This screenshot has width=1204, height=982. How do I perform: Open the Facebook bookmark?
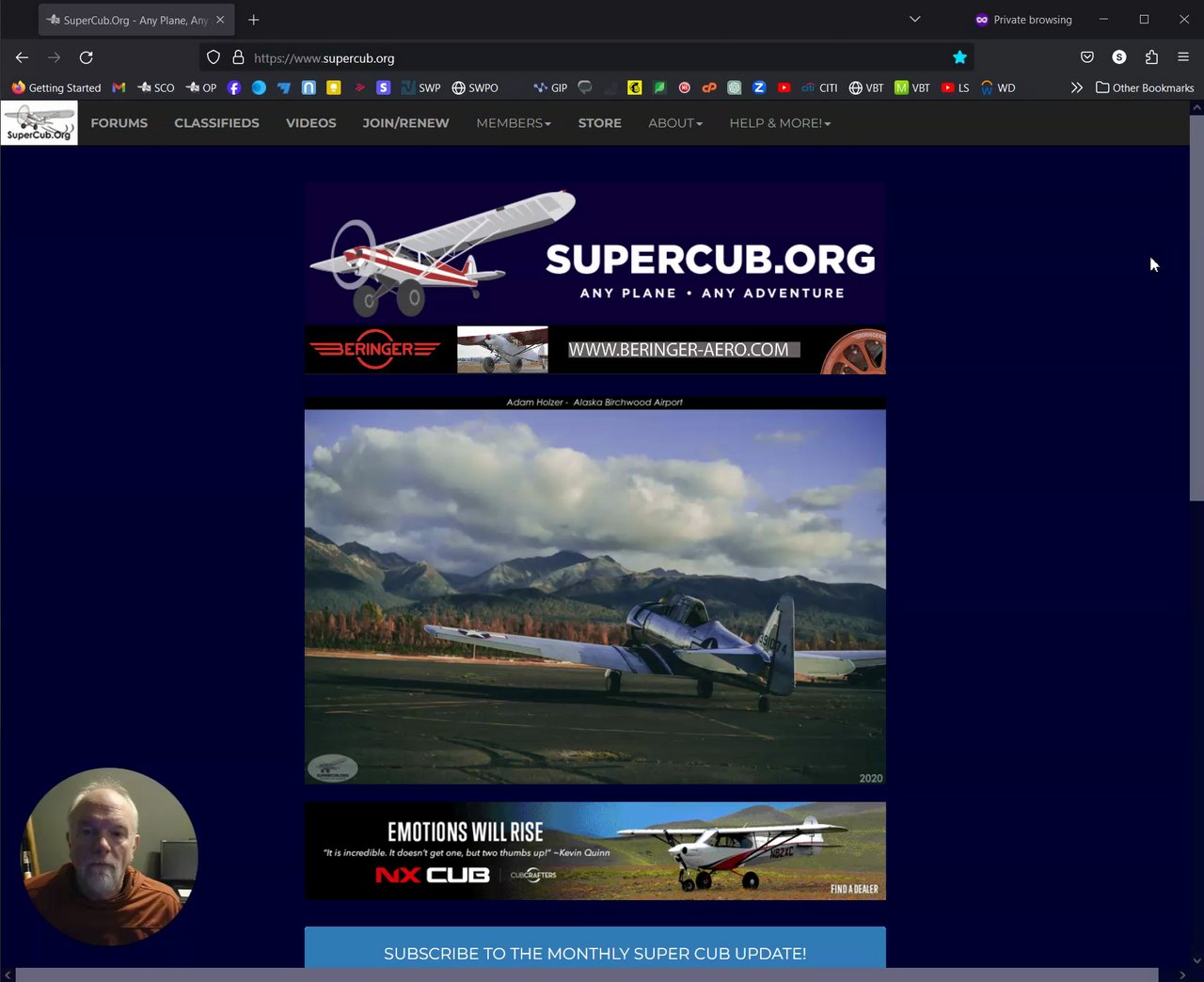[234, 87]
